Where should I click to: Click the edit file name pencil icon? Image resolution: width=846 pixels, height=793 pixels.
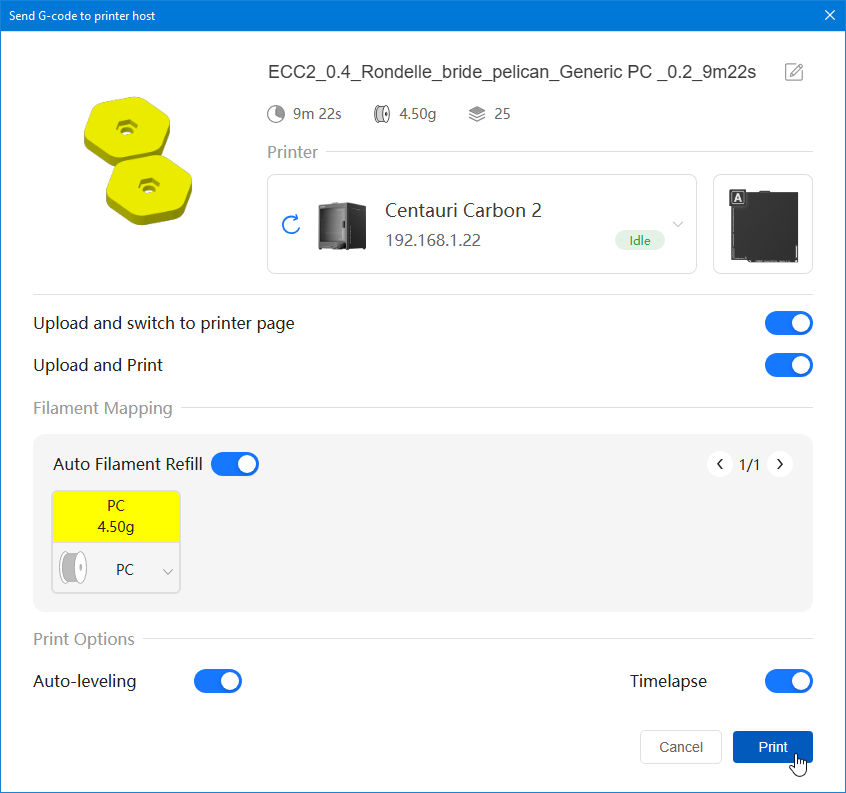pos(794,72)
